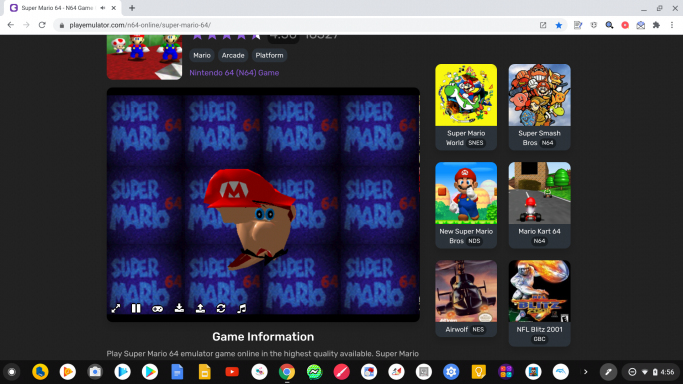The width and height of the screenshot is (683, 384).
Task: Save game state with the download icon
Action: pos(179,308)
